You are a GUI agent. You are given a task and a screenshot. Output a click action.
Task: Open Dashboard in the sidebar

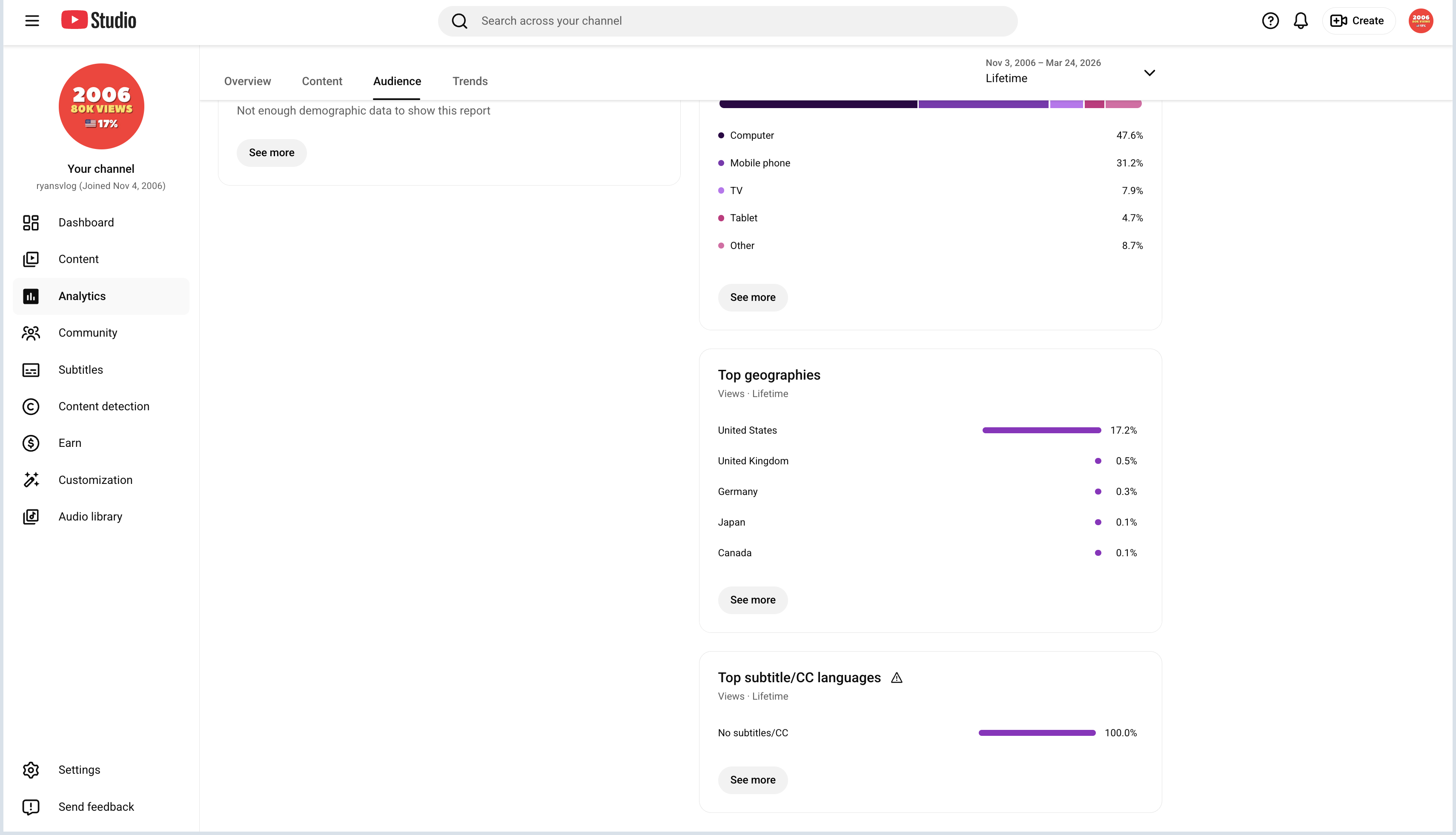pyautogui.click(x=101, y=223)
